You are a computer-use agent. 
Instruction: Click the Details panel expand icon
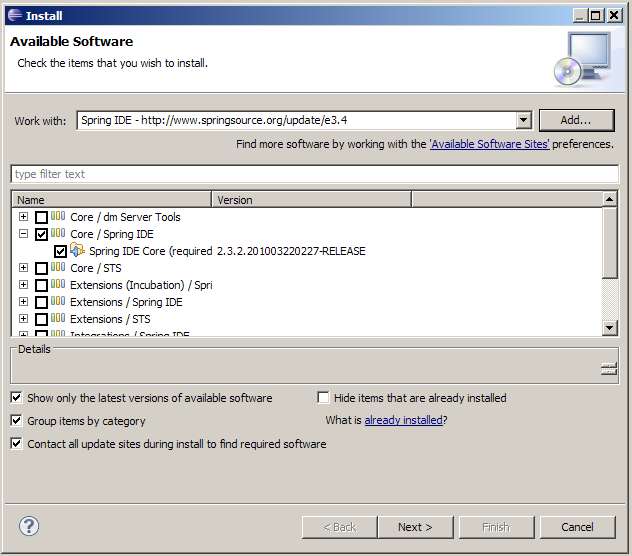coord(609,369)
